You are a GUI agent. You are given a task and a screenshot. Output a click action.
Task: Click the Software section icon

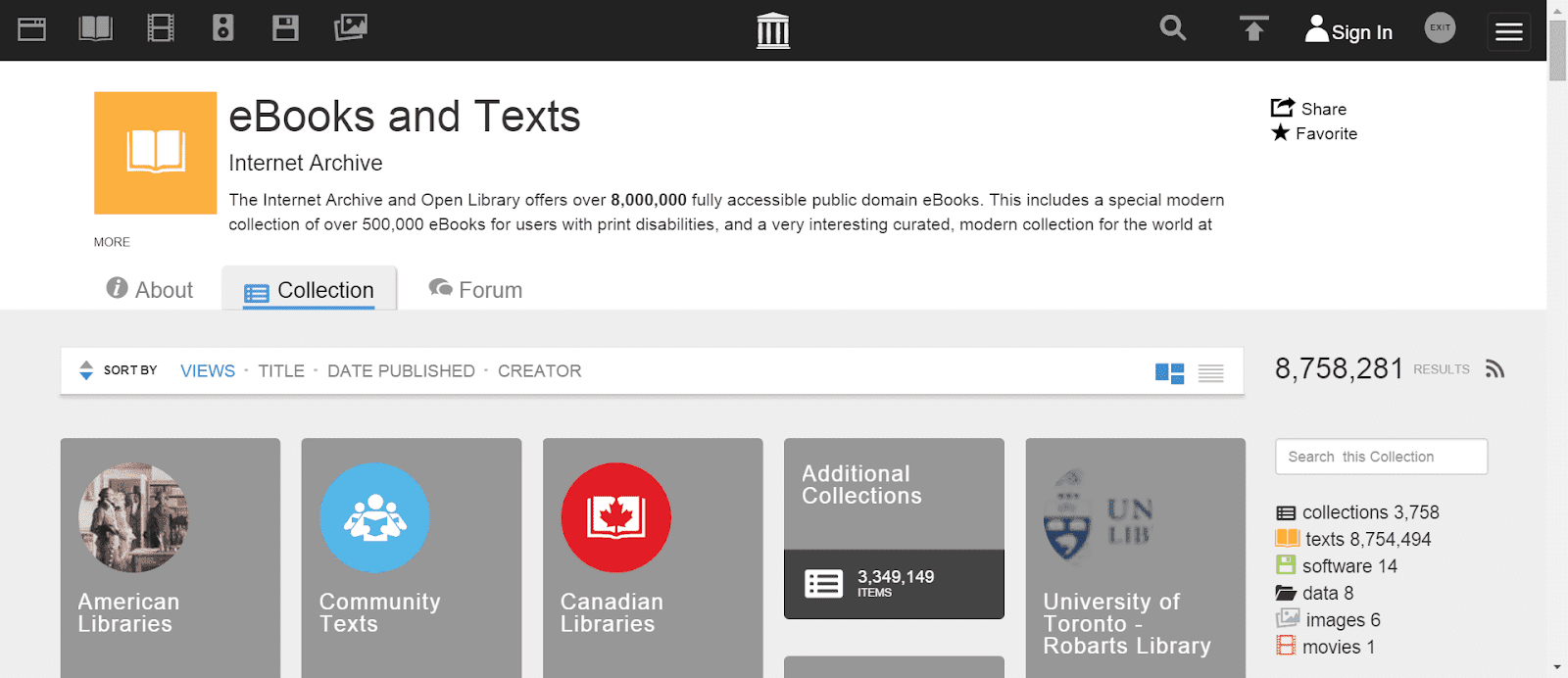(x=285, y=28)
